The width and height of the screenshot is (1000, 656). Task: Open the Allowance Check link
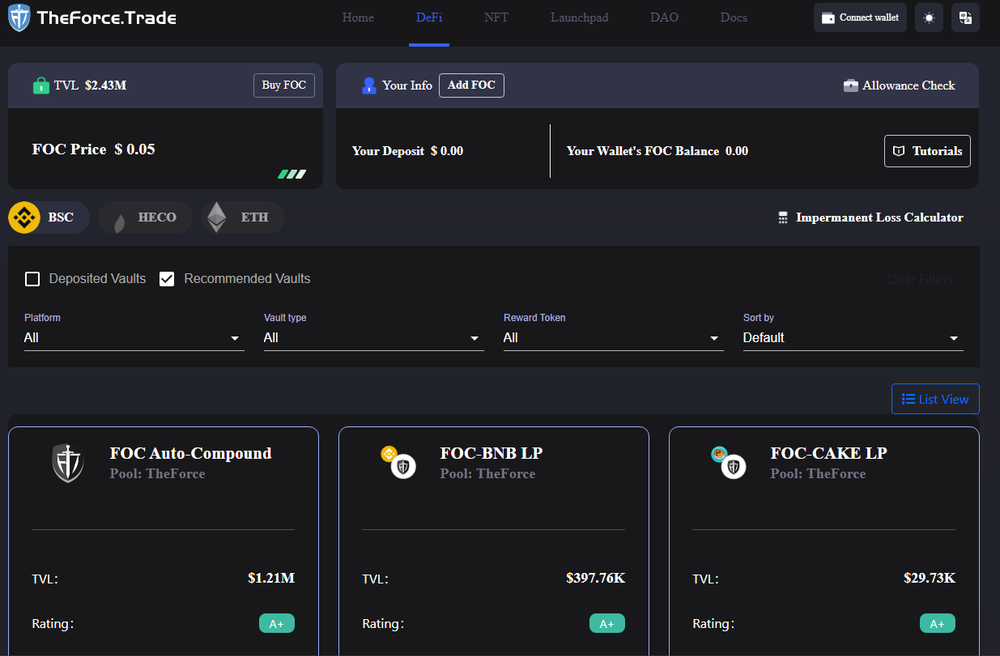pos(899,85)
